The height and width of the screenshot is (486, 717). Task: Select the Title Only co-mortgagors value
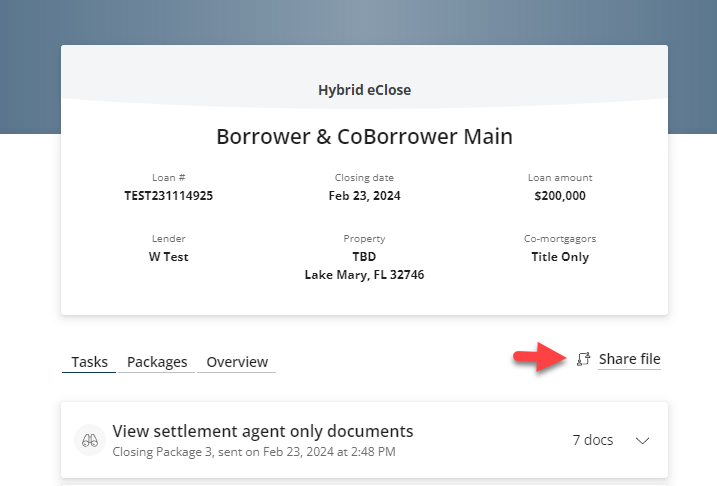[x=560, y=257]
